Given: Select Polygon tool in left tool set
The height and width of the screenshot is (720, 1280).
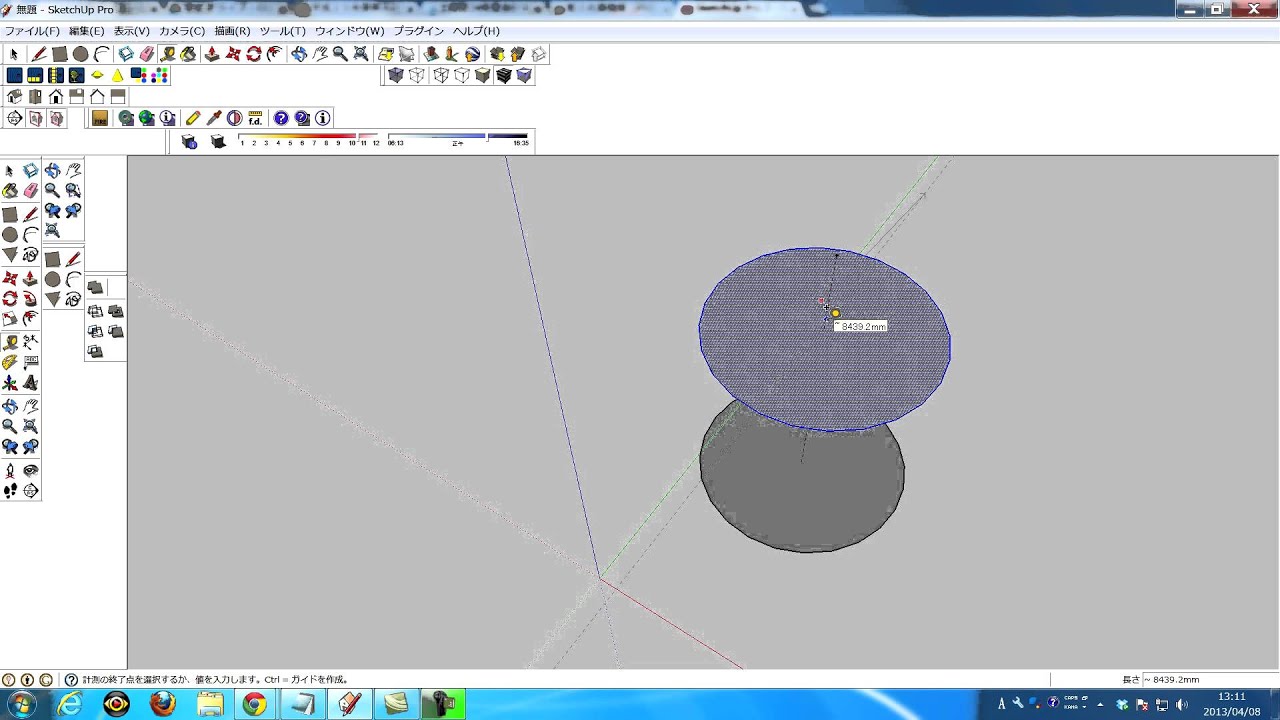Looking at the screenshot, I should [10, 255].
